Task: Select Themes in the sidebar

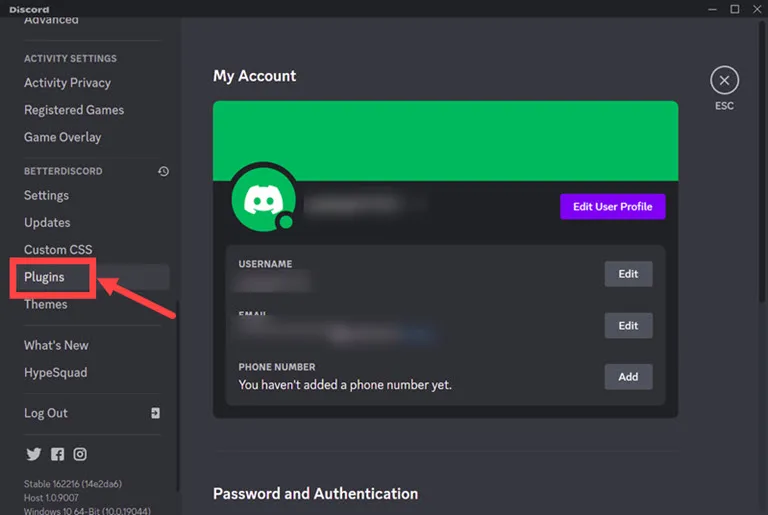Action: (x=46, y=304)
